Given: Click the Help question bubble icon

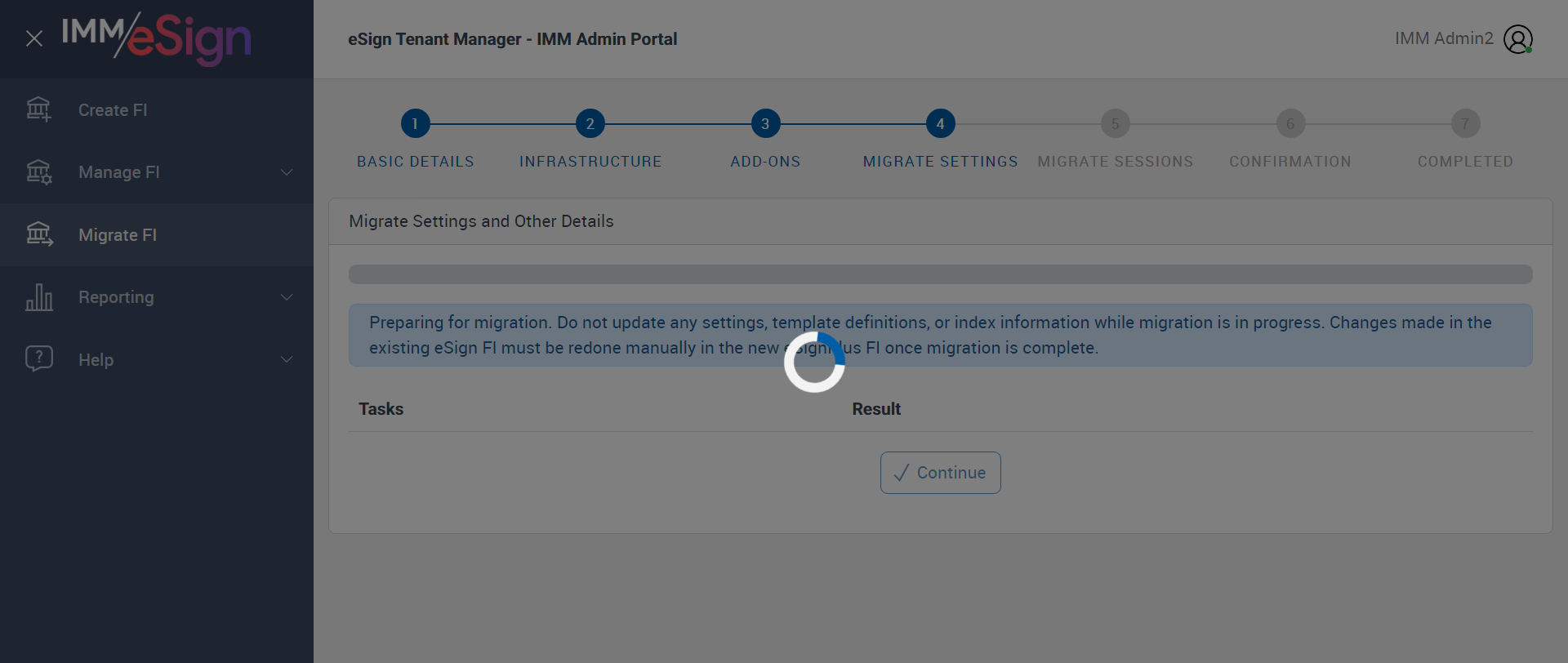Looking at the screenshot, I should click(38, 359).
